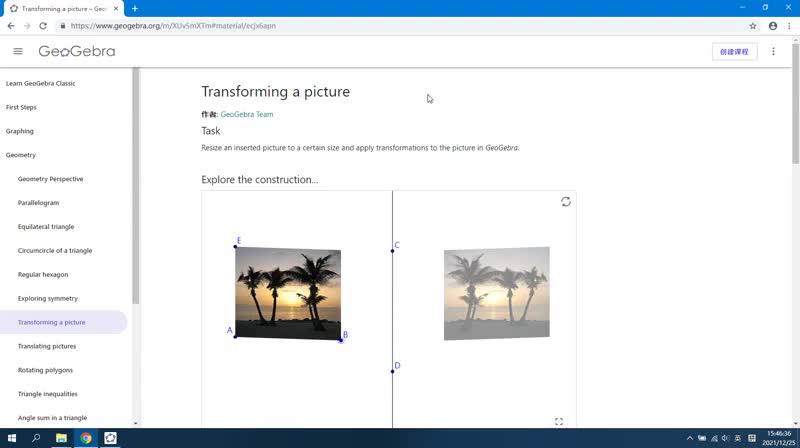Image resolution: width=800 pixels, height=448 pixels.
Task: Open the GeoGebra app in the taskbar
Action: tap(110, 438)
